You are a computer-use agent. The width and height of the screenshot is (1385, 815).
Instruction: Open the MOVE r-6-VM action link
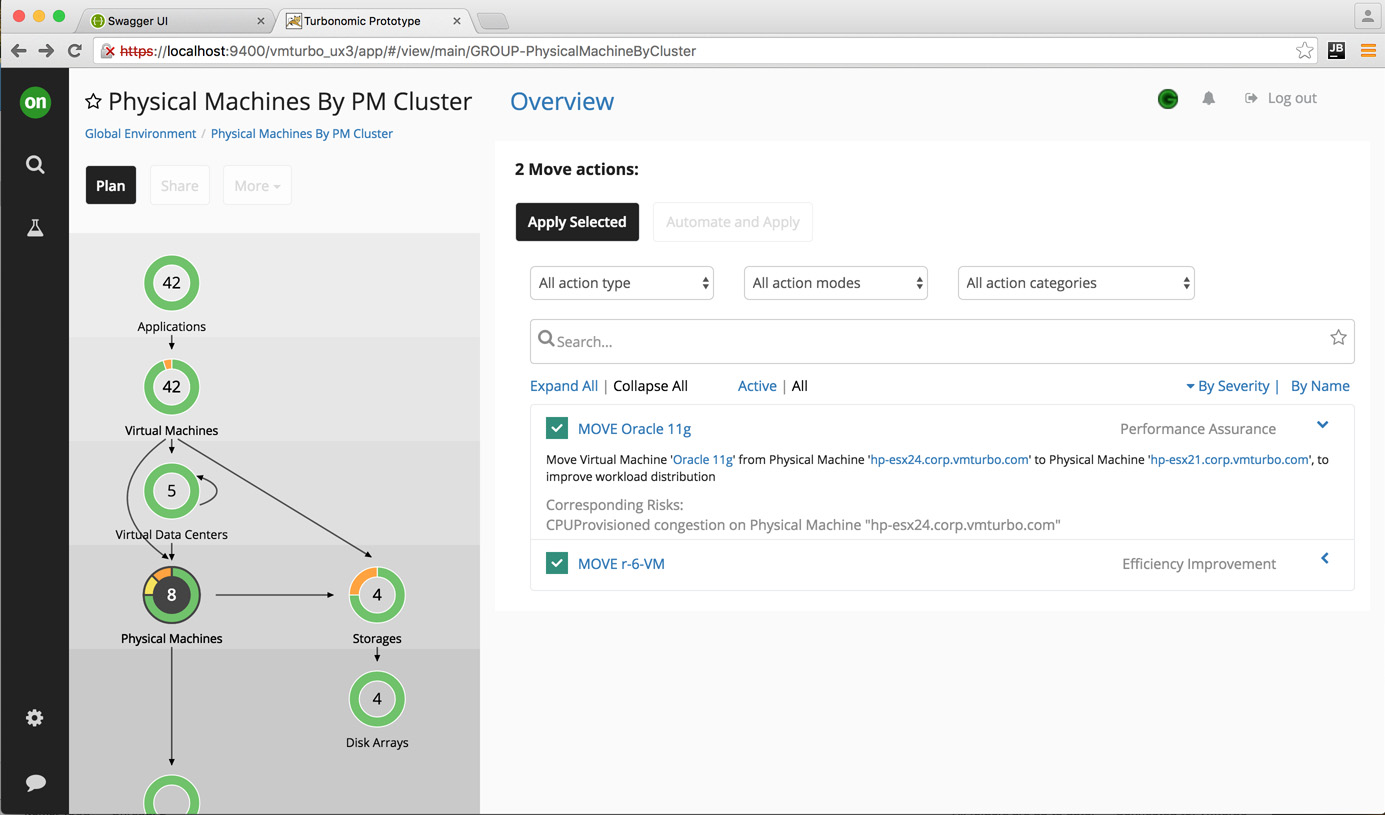[621, 563]
